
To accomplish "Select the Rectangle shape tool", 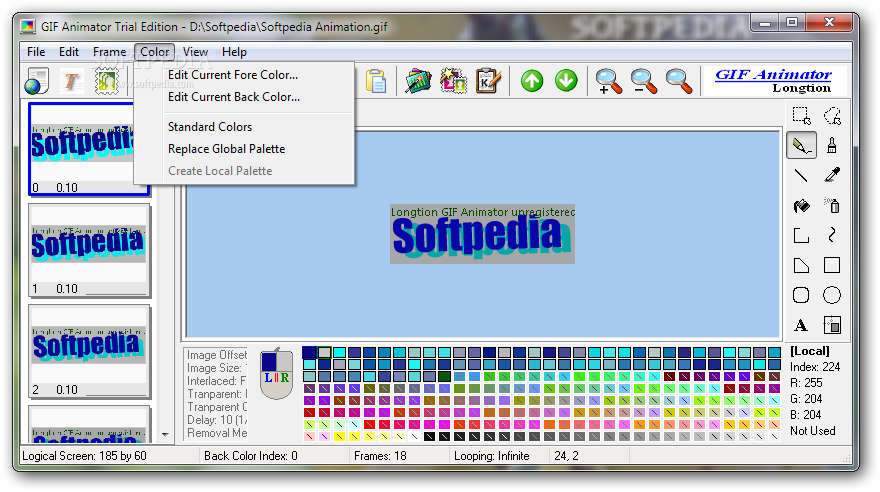I will pos(832,265).
